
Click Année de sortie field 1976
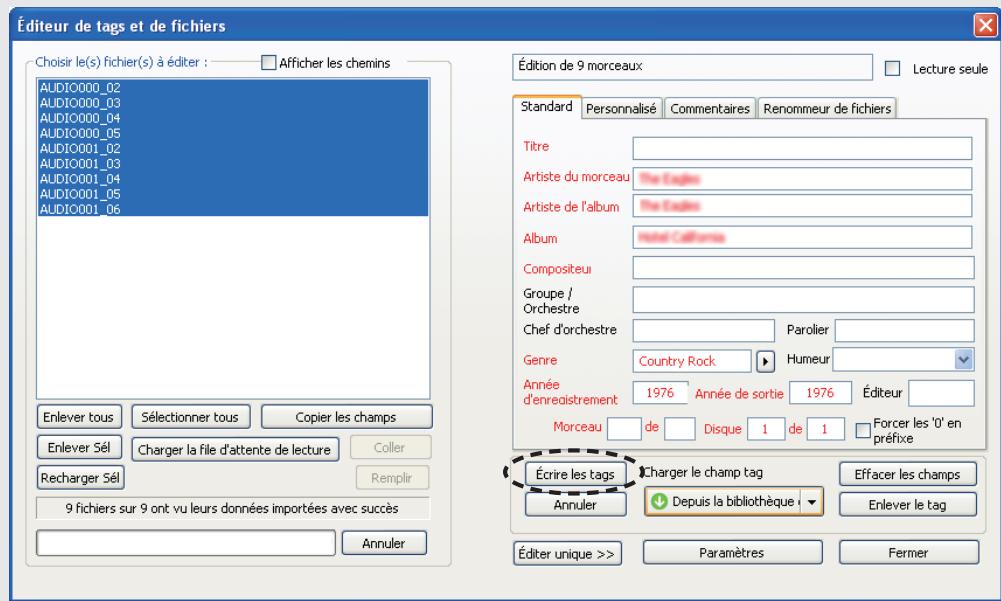(820, 392)
